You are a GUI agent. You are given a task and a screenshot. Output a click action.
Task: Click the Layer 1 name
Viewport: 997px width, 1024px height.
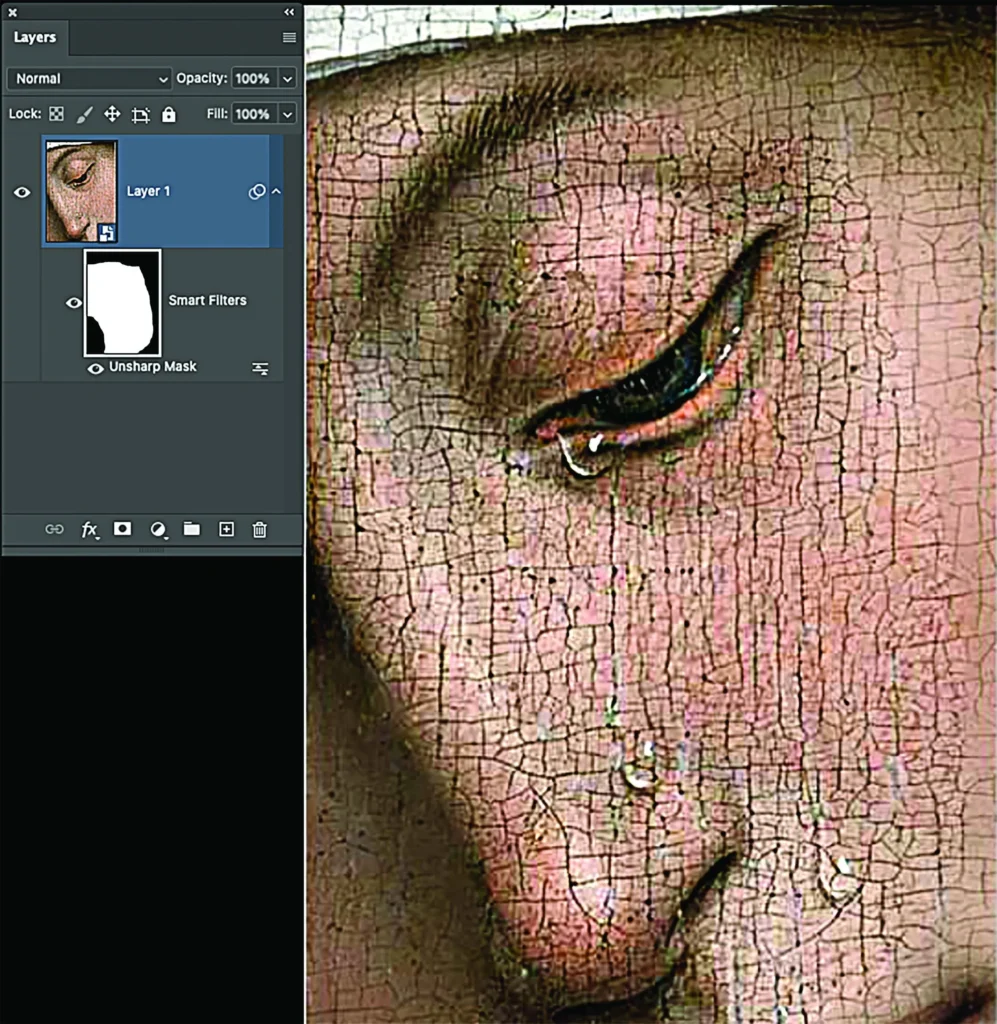(x=148, y=191)
